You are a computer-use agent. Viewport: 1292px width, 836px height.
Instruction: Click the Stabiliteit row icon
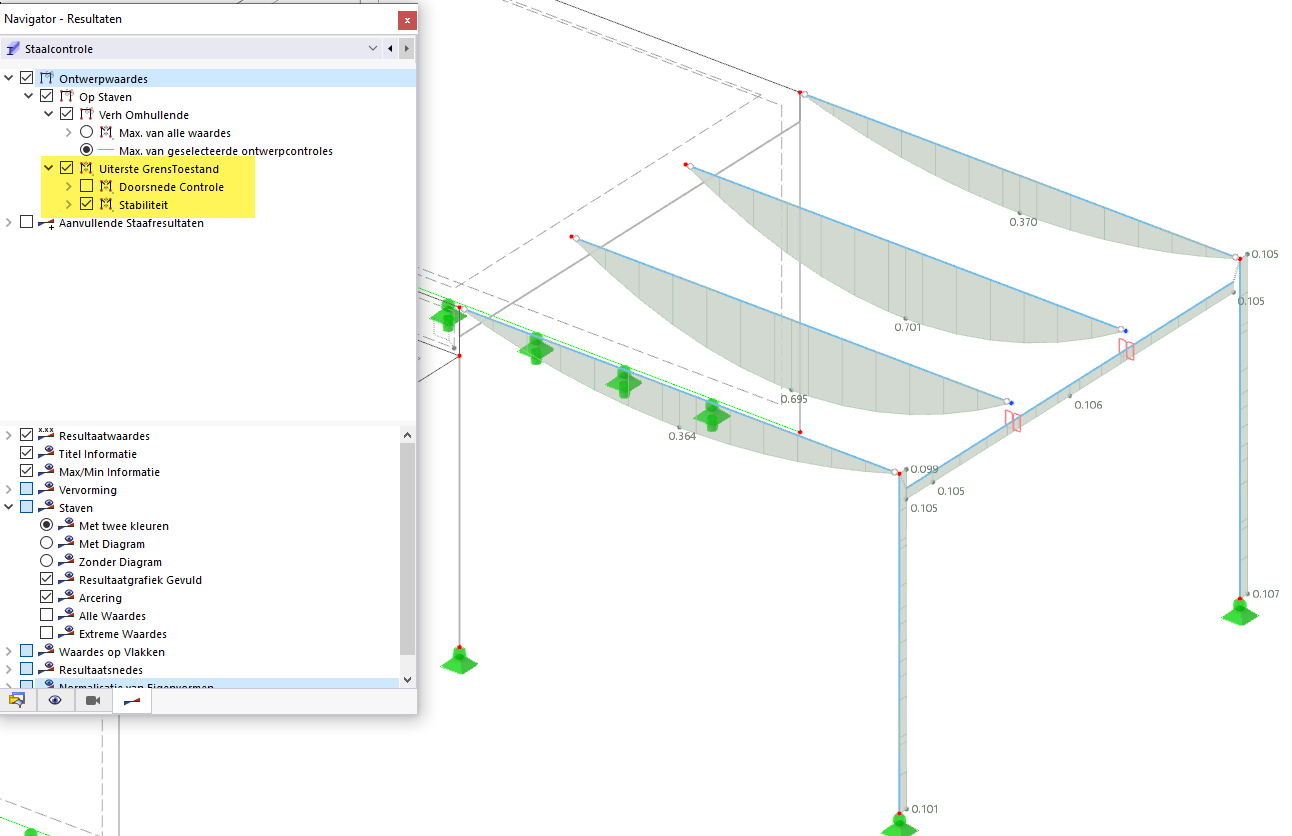pos(106,205)
